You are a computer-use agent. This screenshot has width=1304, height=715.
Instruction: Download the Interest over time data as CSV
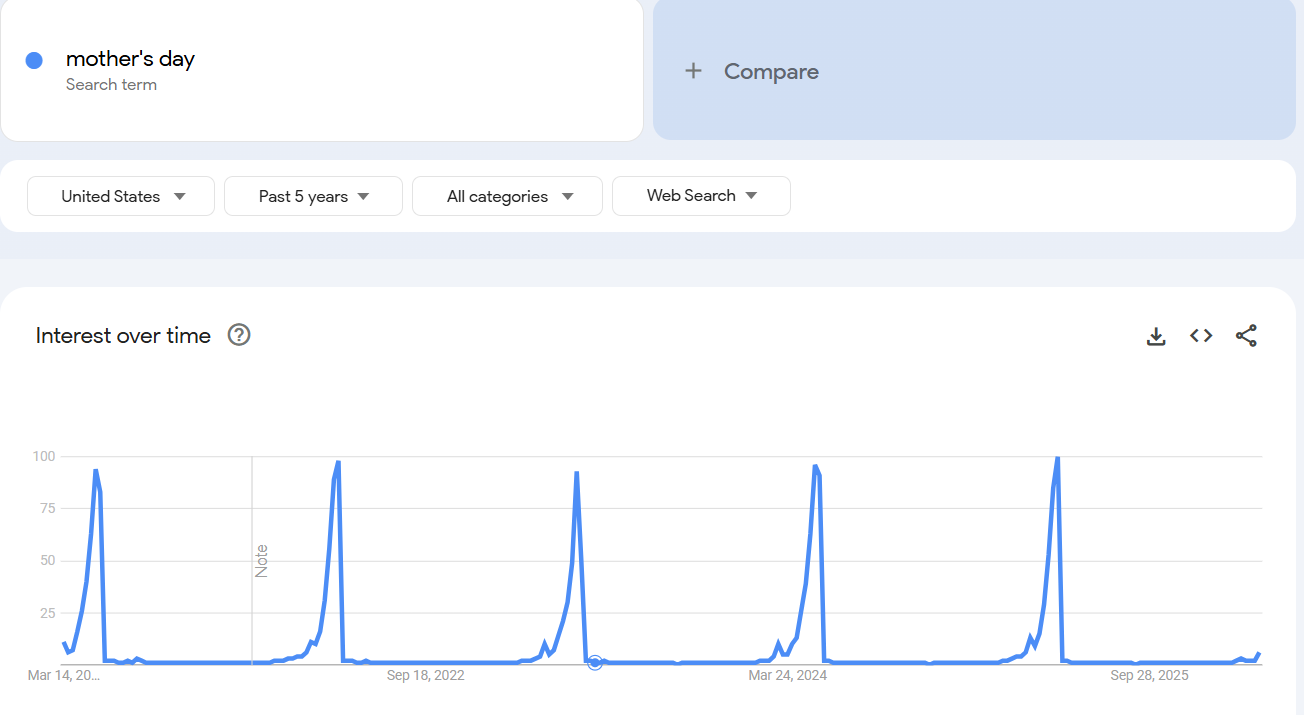click(x=1156, y=336)
